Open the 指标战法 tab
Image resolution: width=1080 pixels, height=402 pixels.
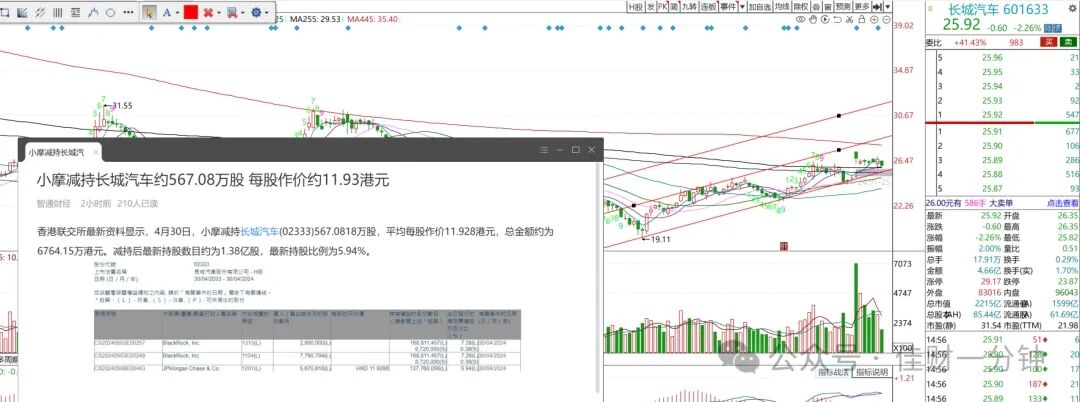click(834, 372)
